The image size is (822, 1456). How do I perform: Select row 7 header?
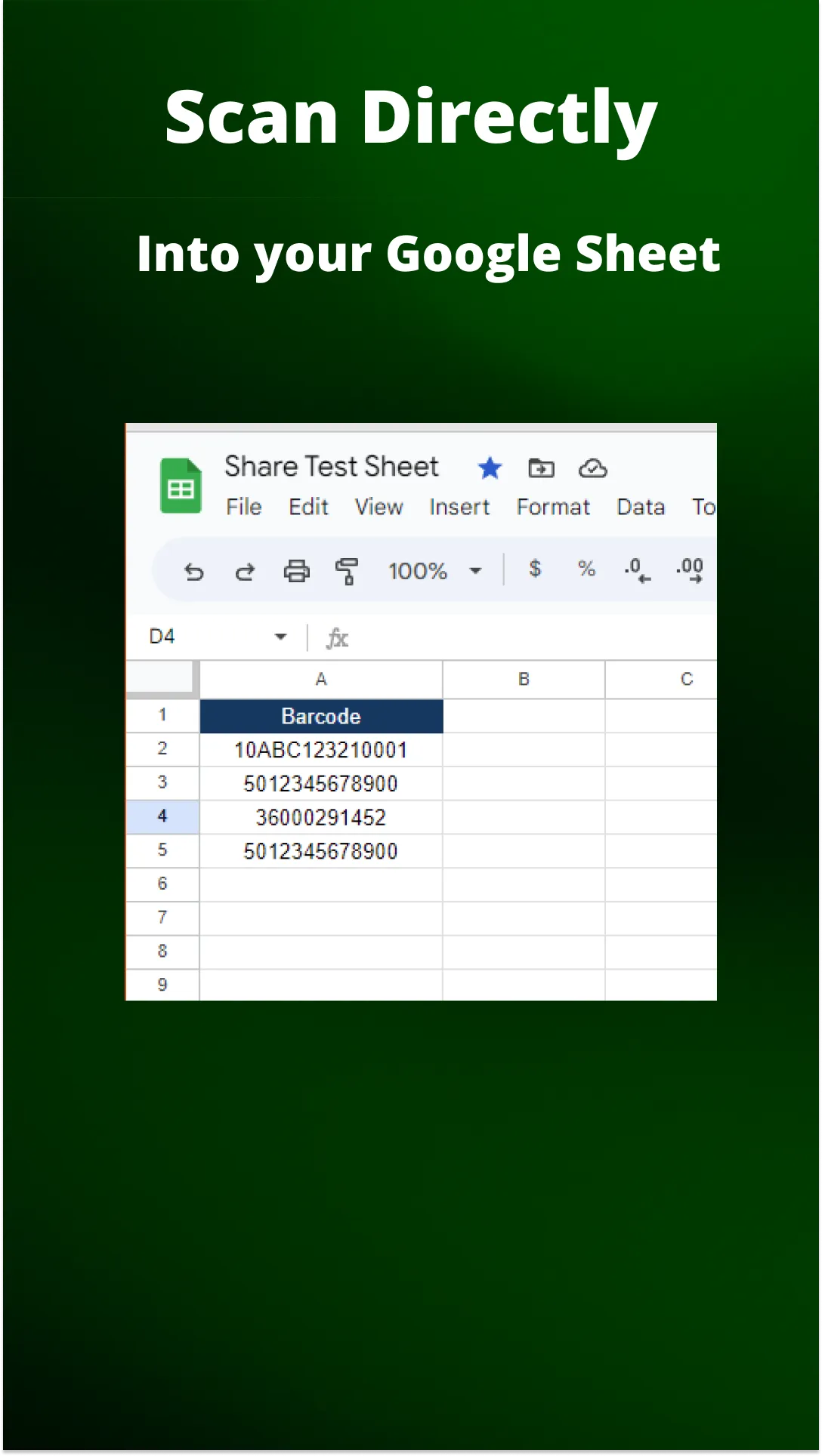(162, 918)
